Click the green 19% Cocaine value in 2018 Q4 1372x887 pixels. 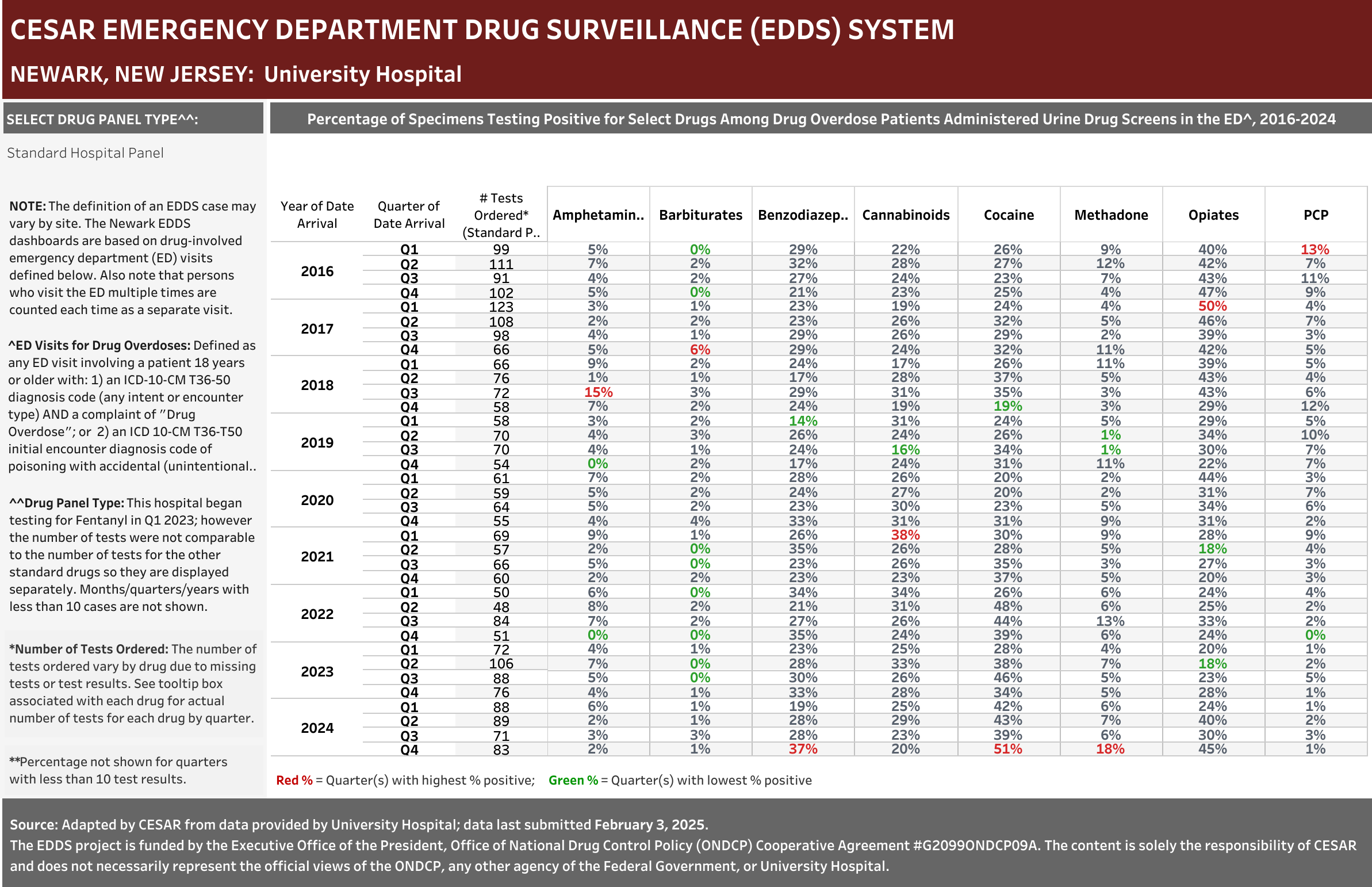[x=1007, y=406]
